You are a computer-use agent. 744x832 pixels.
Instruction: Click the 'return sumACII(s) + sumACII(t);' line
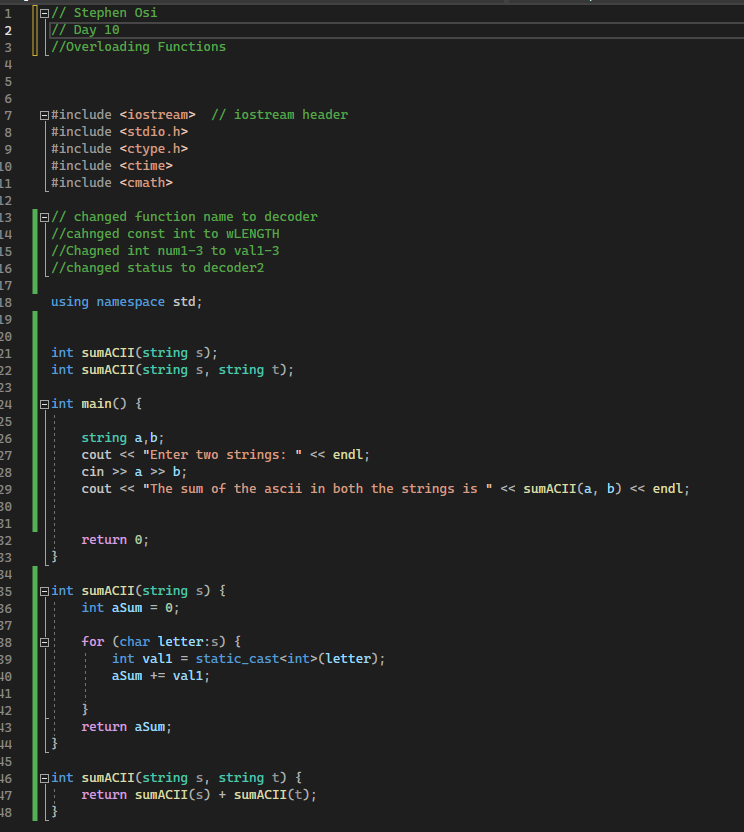199,794
